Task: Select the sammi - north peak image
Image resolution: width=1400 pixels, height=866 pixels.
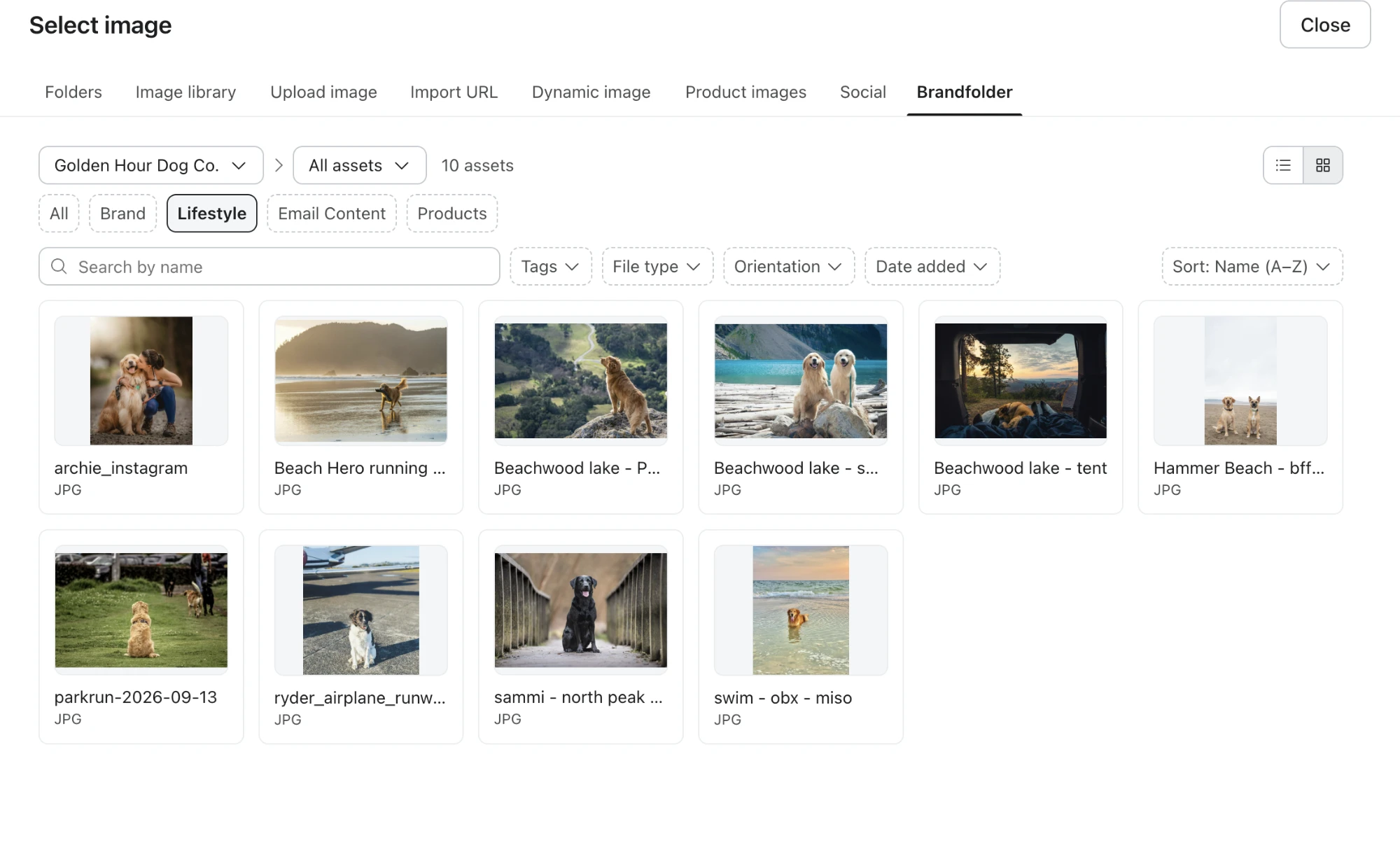Action: coord(581,610)
